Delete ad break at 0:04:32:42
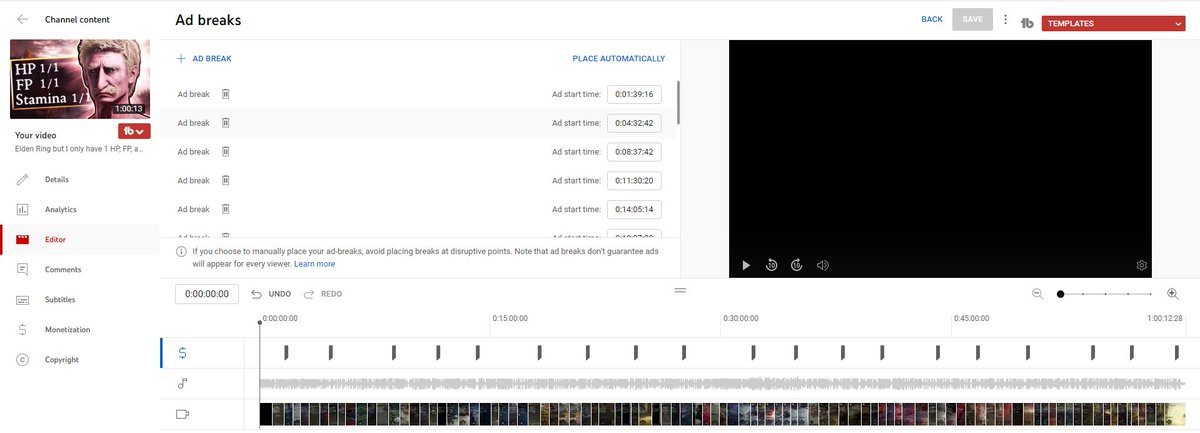 pyautogui.click(x=225, y=123)
